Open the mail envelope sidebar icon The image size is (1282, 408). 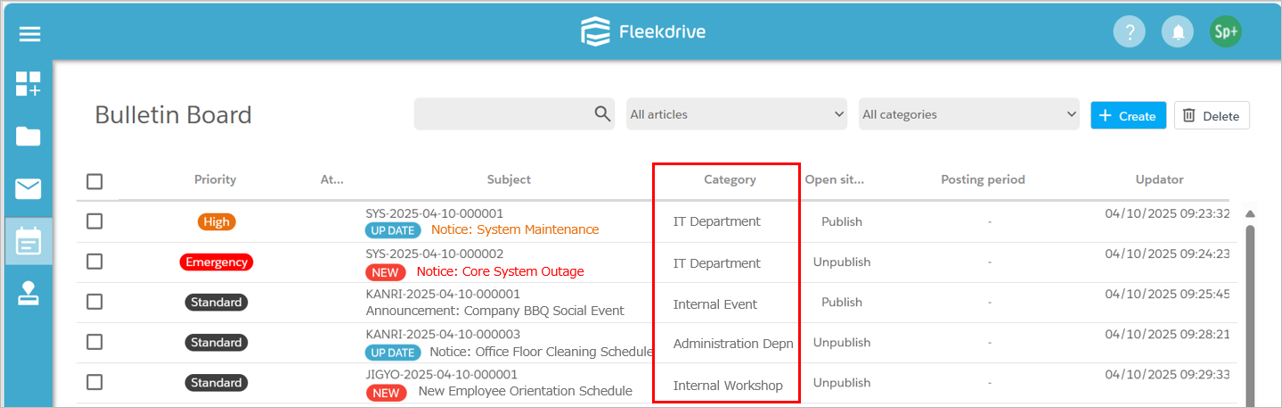coord(28,189)
